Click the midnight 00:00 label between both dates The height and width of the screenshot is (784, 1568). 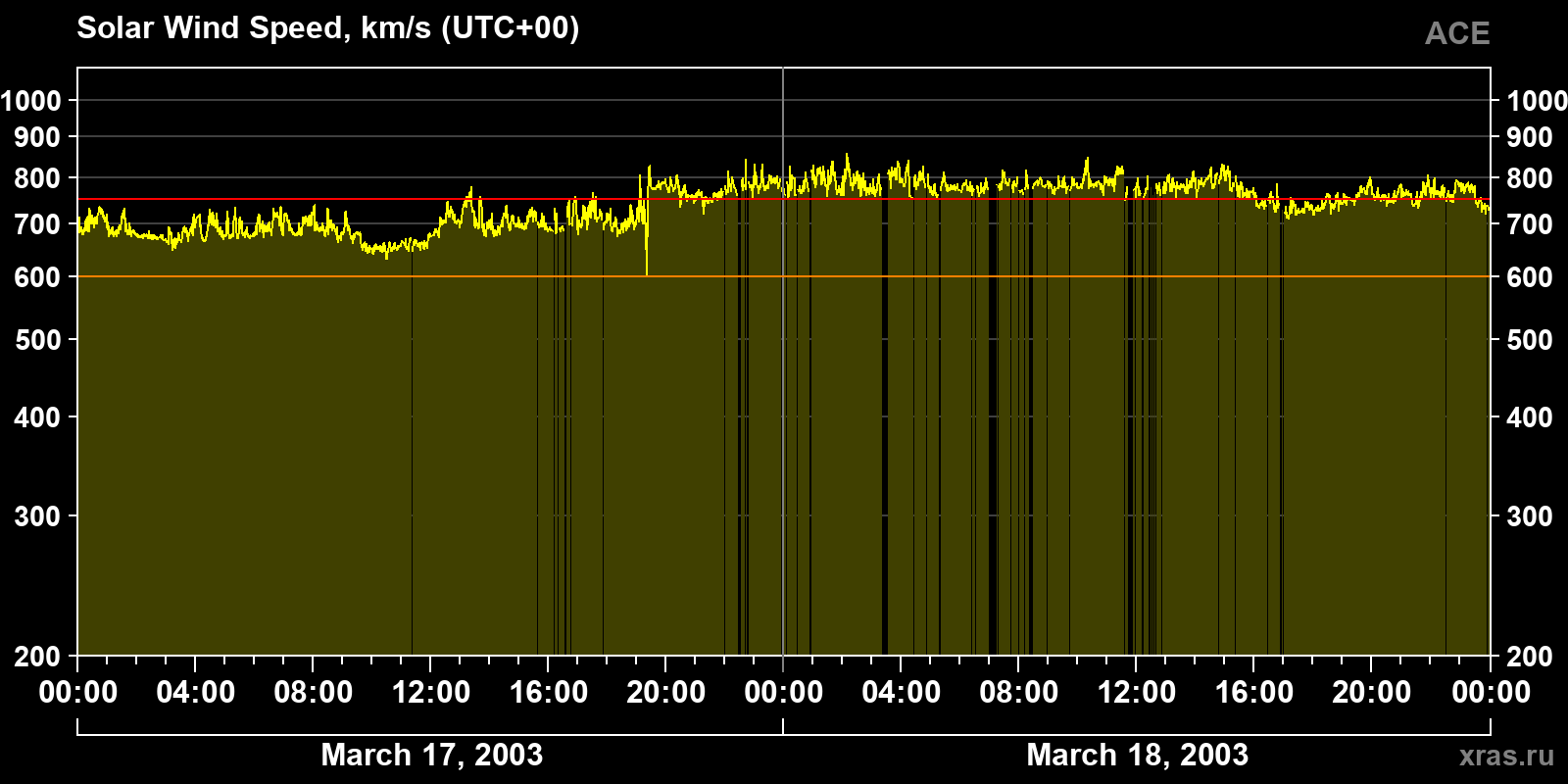tap(784, 692)
